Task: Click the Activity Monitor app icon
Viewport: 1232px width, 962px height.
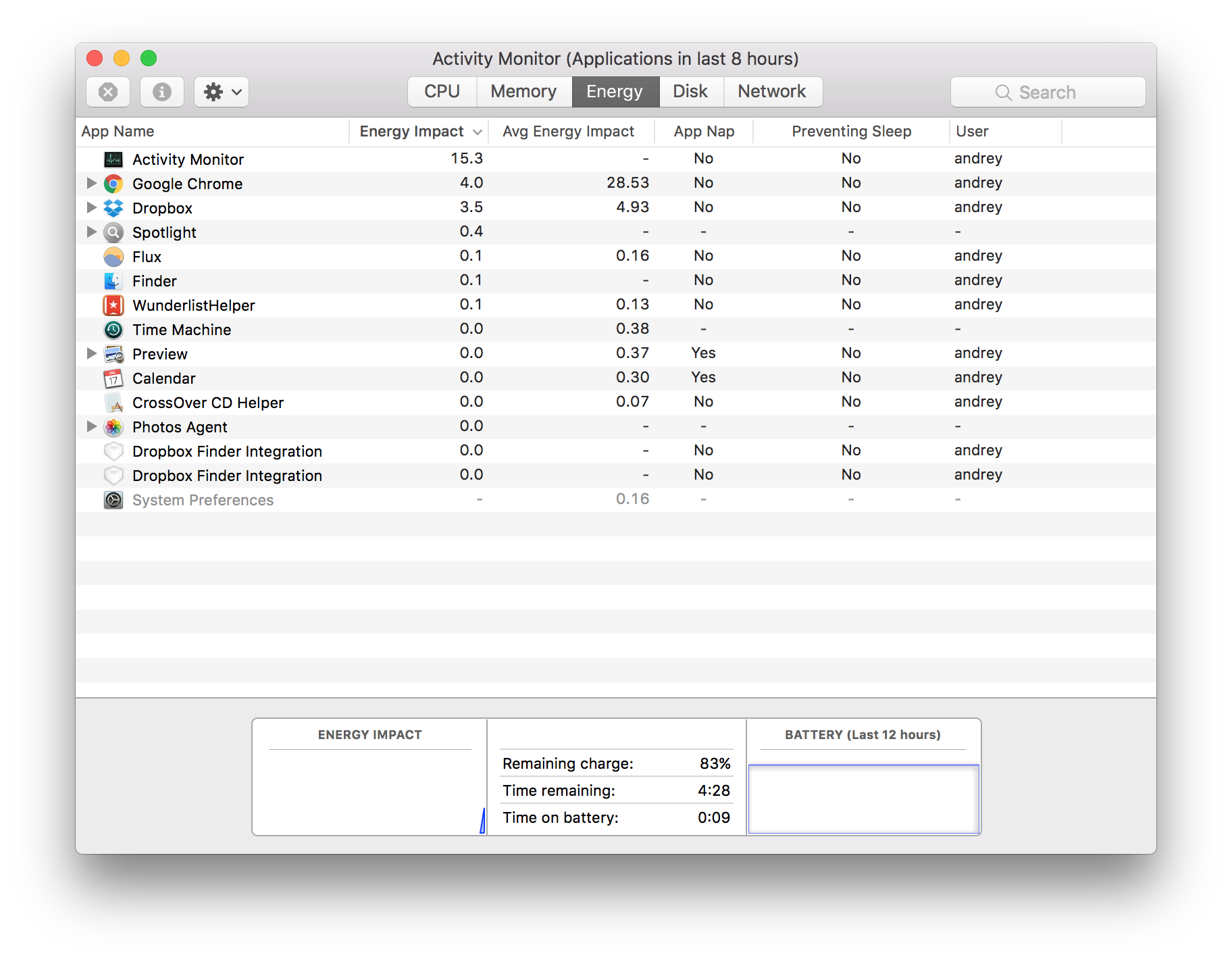Action: pyautogui.click(x=113, y=159)
